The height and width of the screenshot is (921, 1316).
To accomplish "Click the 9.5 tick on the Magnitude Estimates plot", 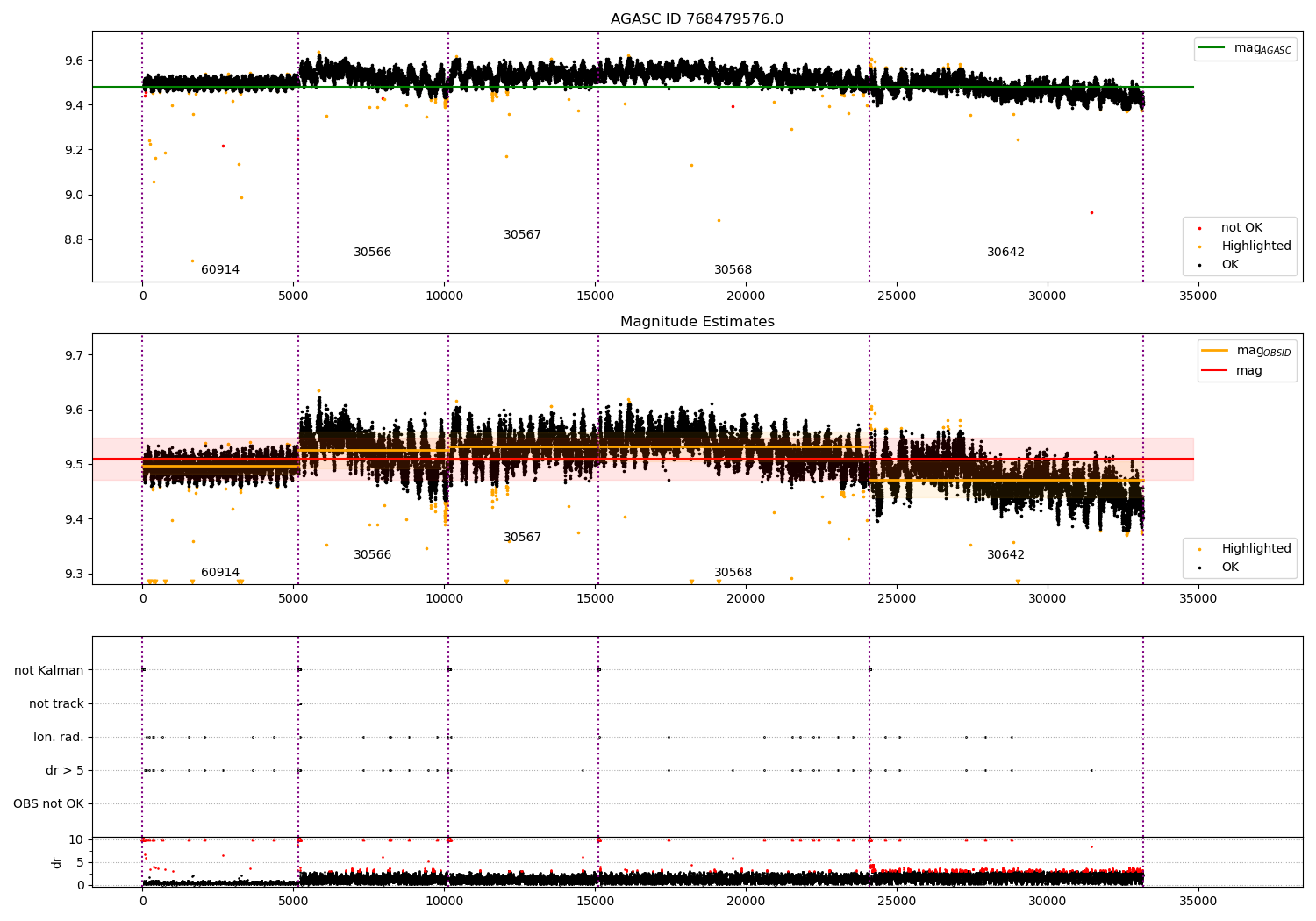I will pos(75,465).
